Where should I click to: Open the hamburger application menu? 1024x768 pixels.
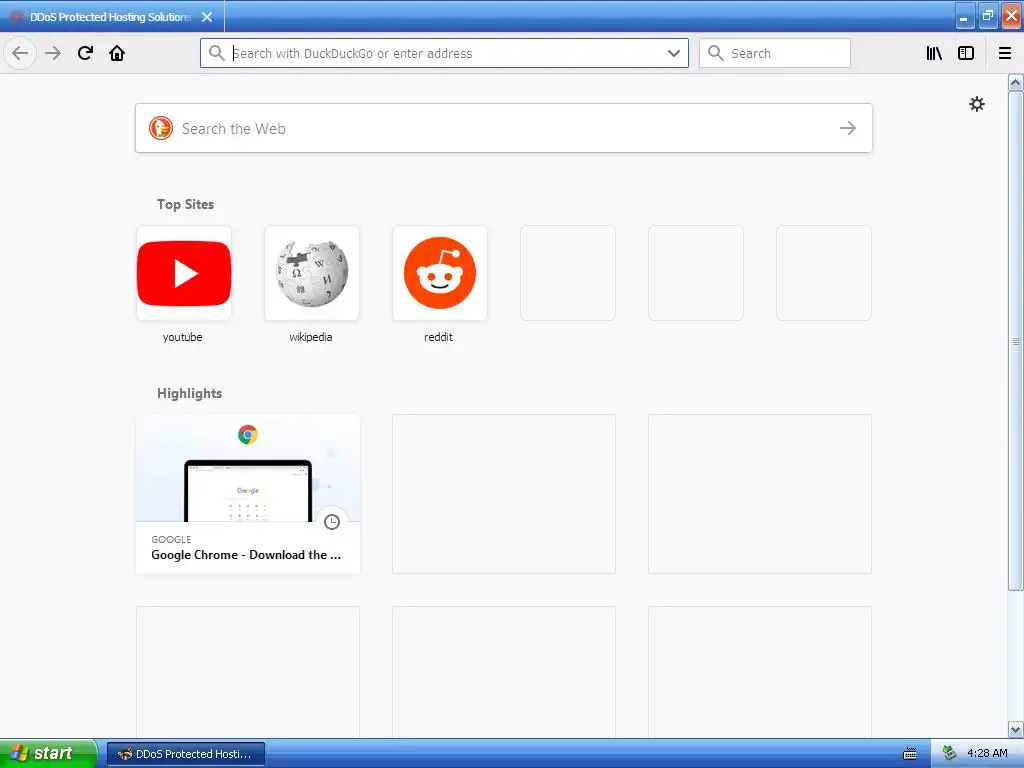click(x=1005, y=53)
